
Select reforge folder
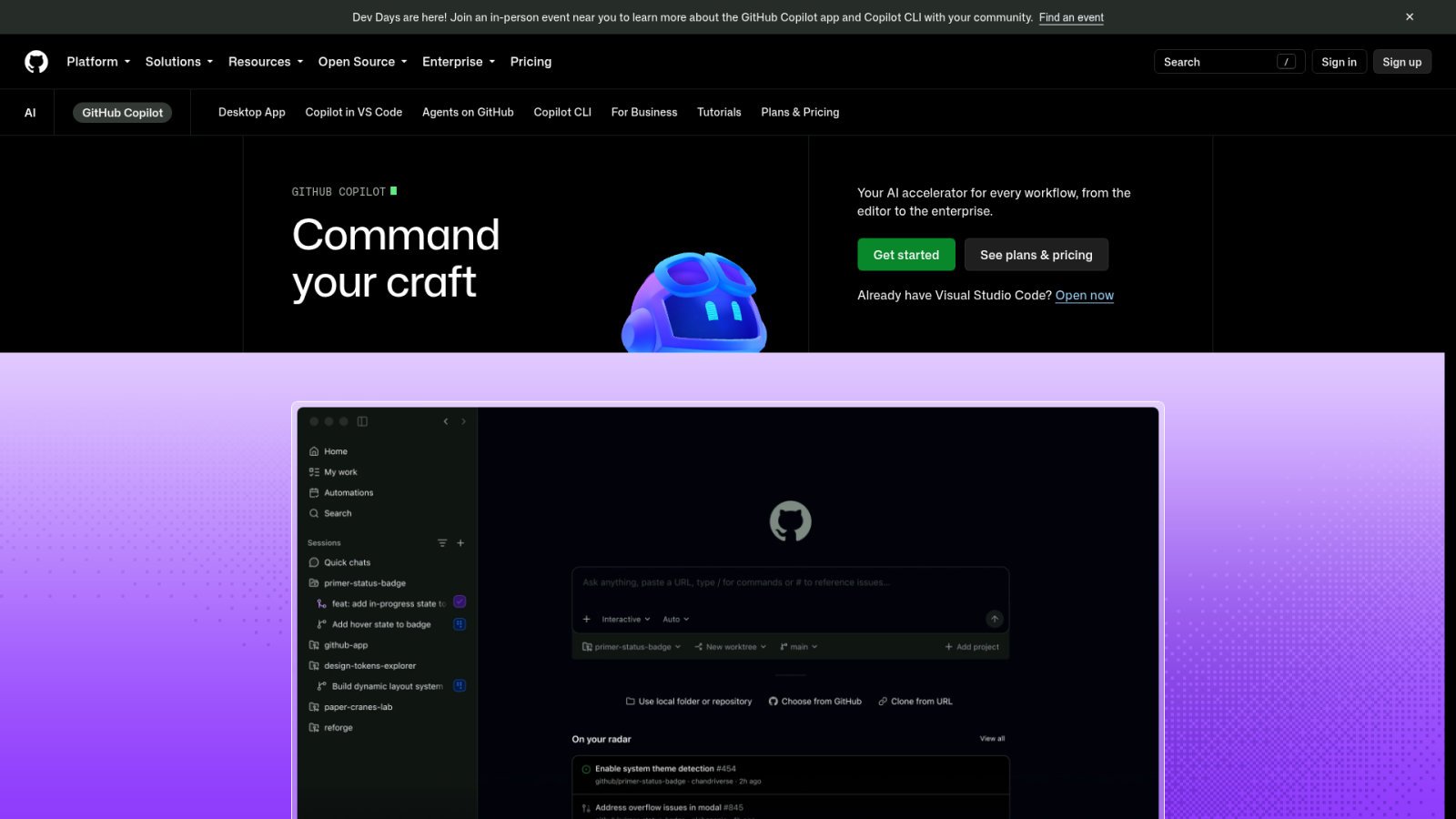click(x=330, y=728)
